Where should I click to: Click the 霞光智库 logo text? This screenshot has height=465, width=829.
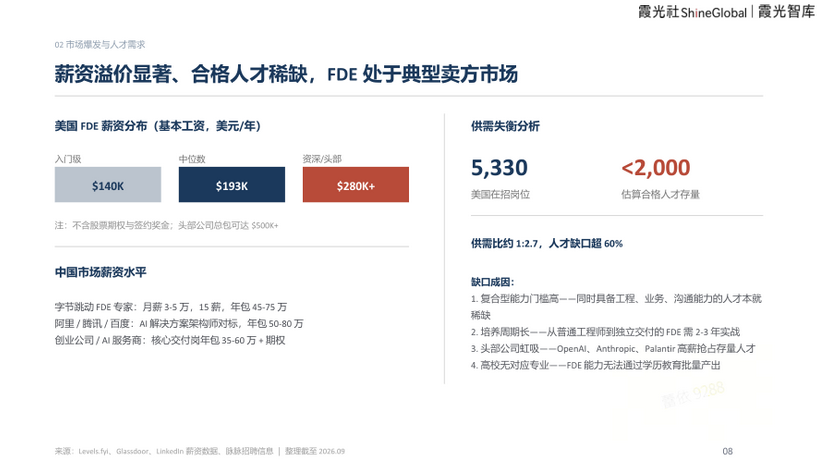(x=787, y=12)
